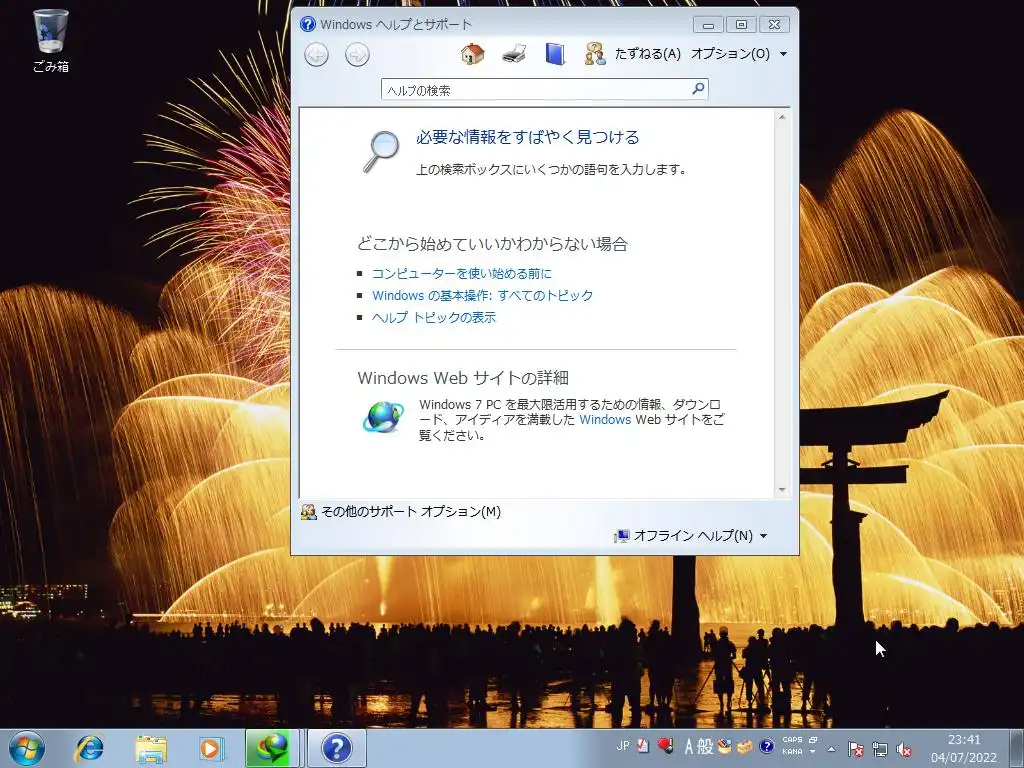1024x768 pixels.
Task: Restore the language bar via its restore icon
Action: [x=813, y=740]
